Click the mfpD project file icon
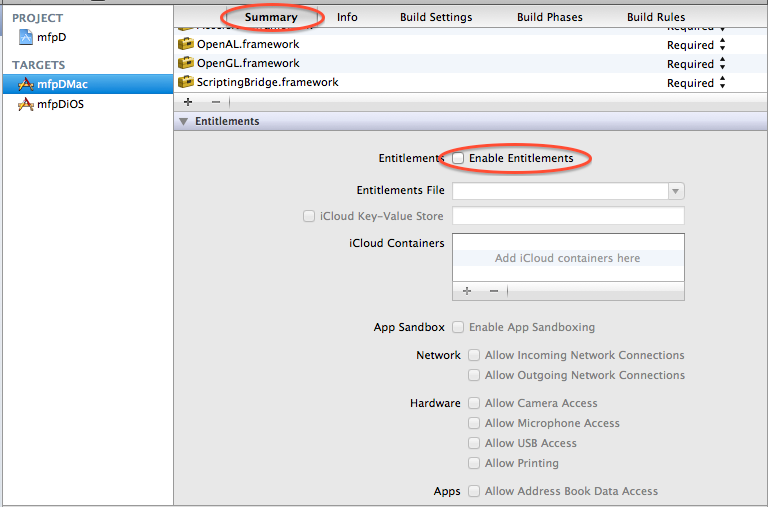Image resolution: width=768 pixels, height=507 pixels. pyautogui.click(x=26, y=38)
